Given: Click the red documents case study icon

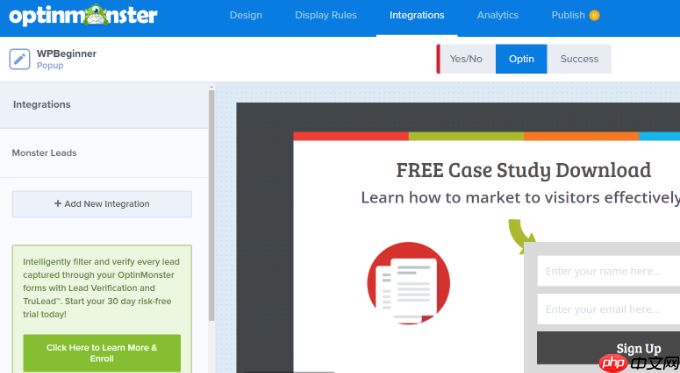Looking at the screenshot, I should 409,283.
